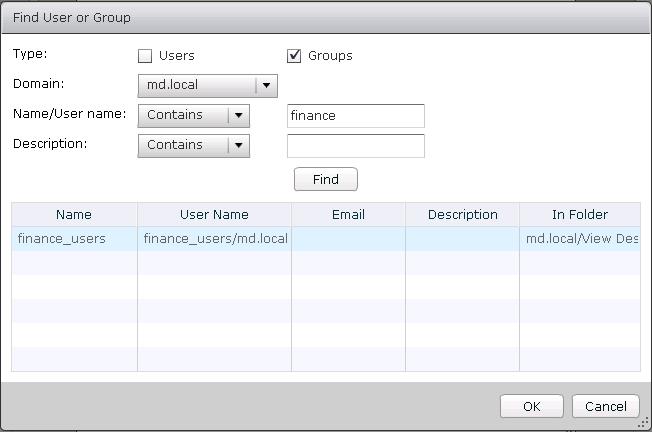Sort results by the Name column header

coord(74,214)
